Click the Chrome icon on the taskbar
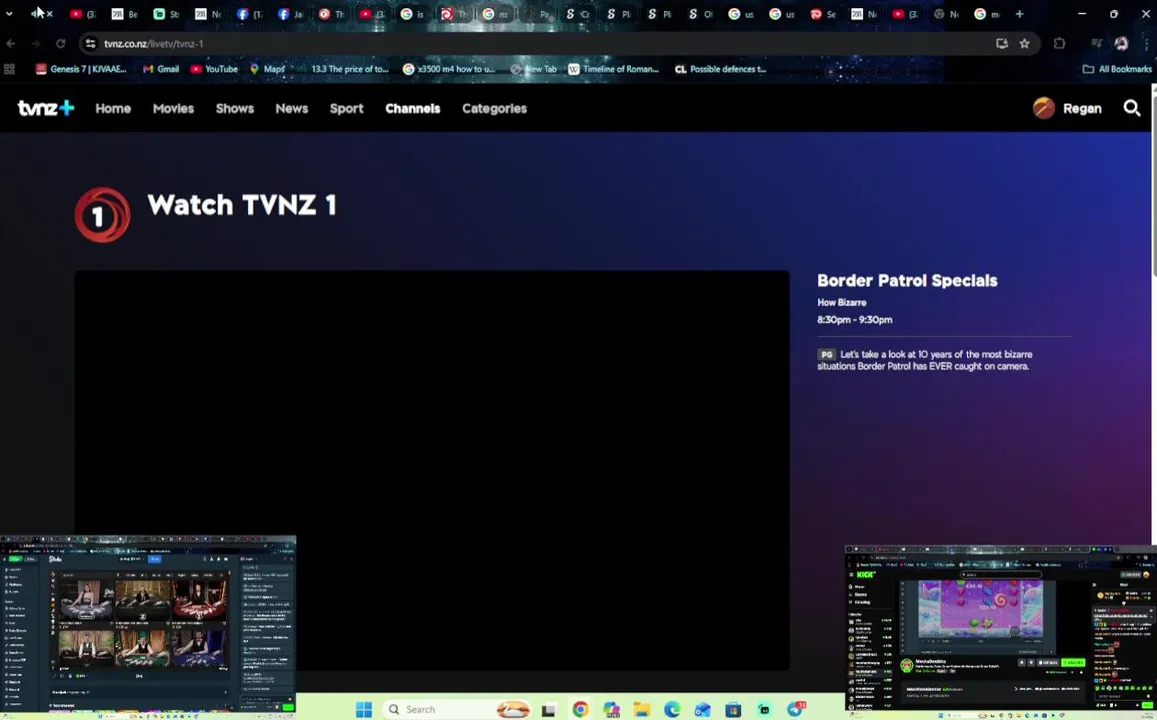Screen dimensions: 1157x720 coord(581,710)
